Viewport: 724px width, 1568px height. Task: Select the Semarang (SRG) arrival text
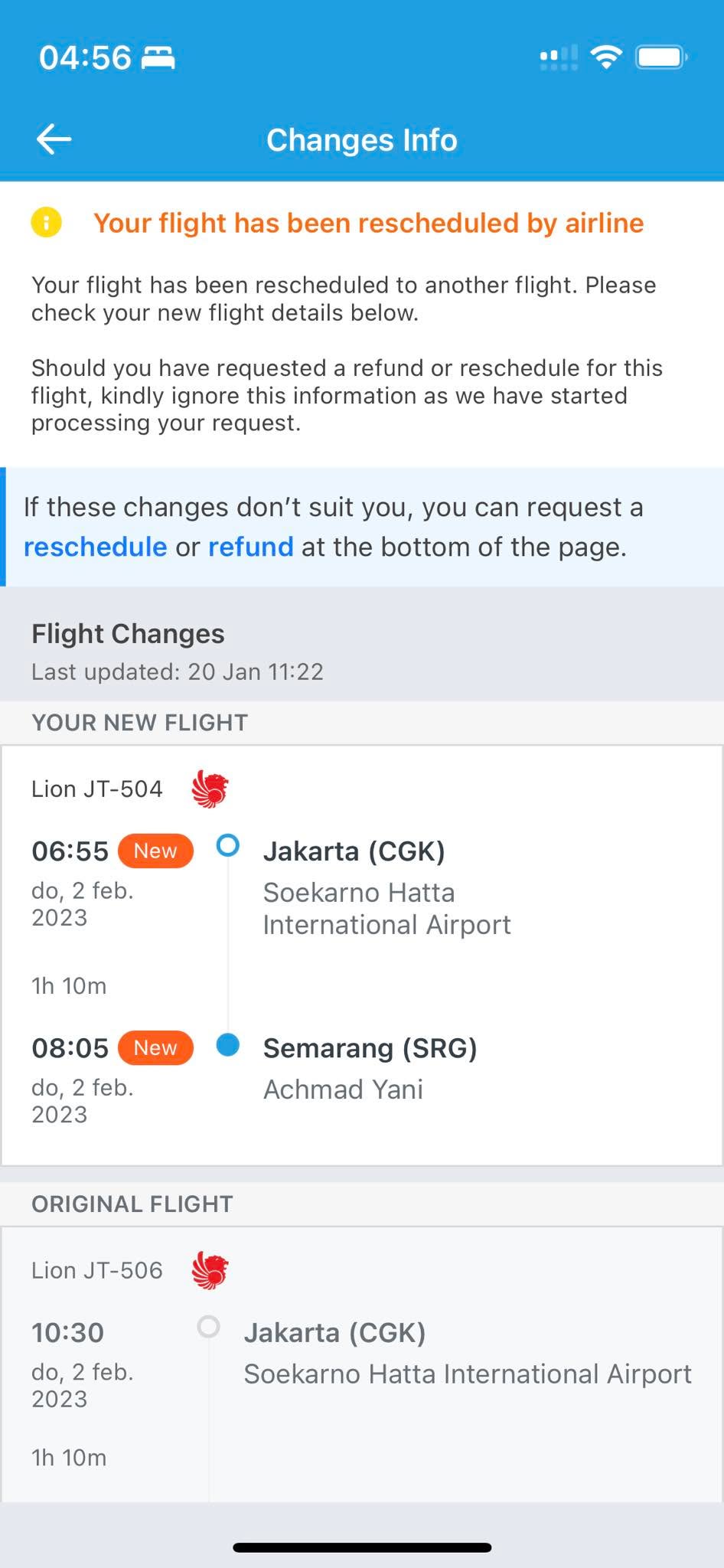pyautogui.click(x=370, y=1048)
